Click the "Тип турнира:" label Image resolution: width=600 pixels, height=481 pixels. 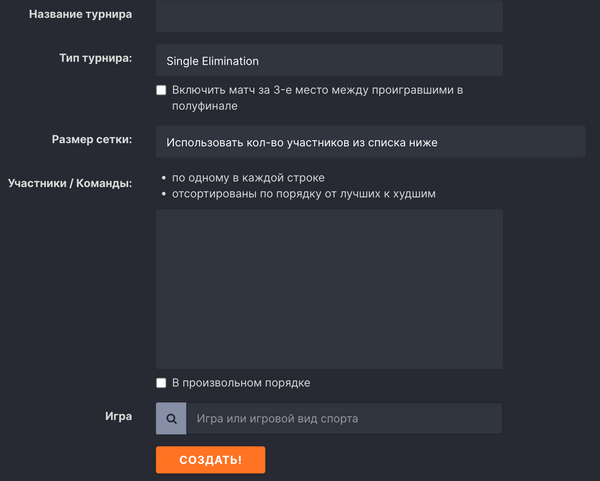tap(95, 59)
